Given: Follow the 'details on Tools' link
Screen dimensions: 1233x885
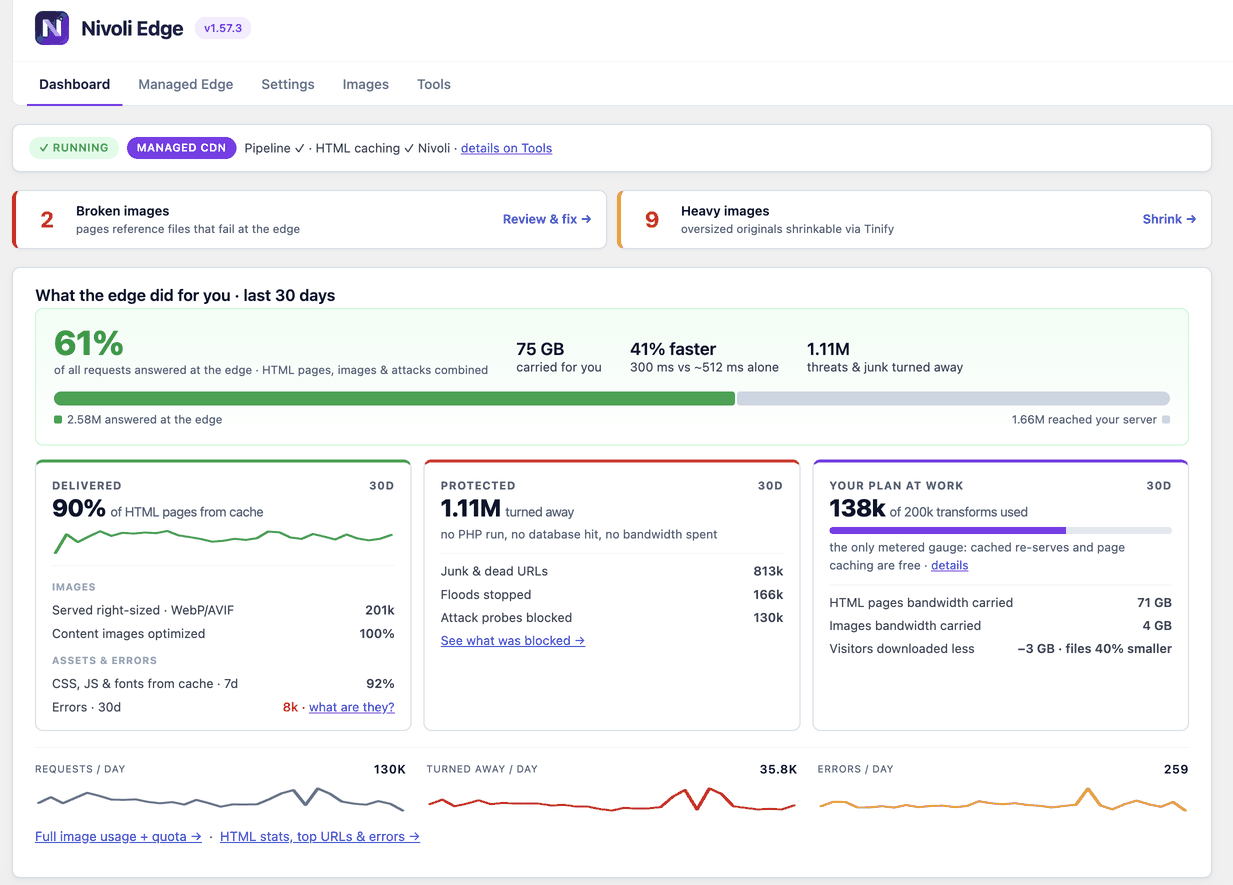Looking at the screenshot, I should (x=506, y=148).
